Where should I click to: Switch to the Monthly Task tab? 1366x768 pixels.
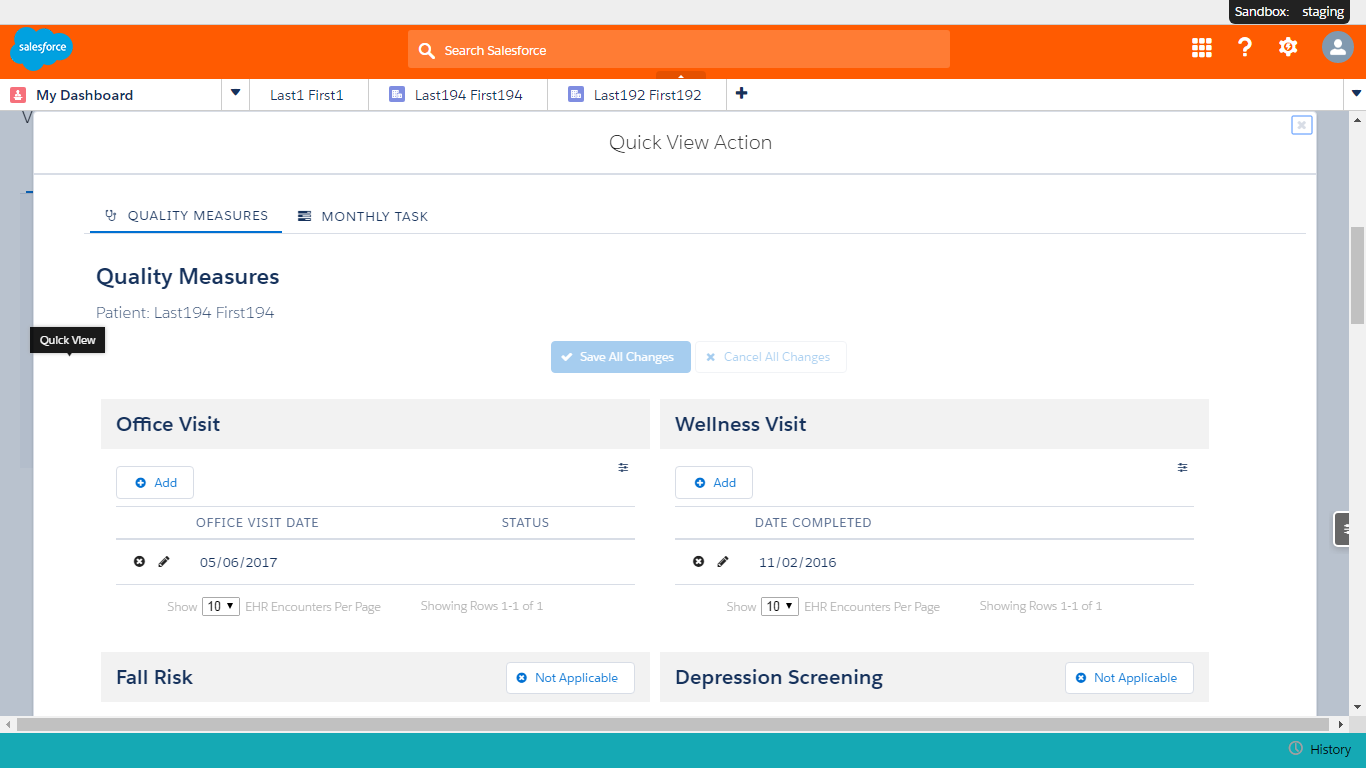[363, 216]
